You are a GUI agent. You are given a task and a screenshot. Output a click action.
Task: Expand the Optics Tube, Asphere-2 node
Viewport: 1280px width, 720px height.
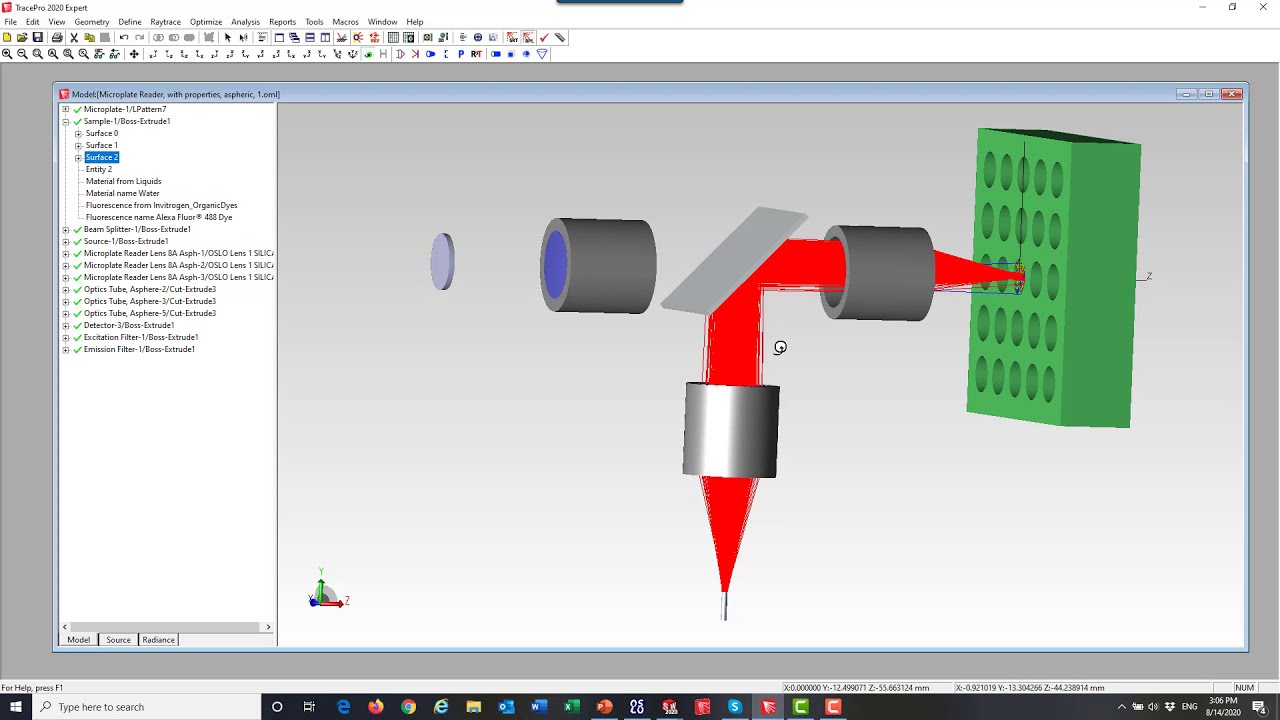point(66,289)
